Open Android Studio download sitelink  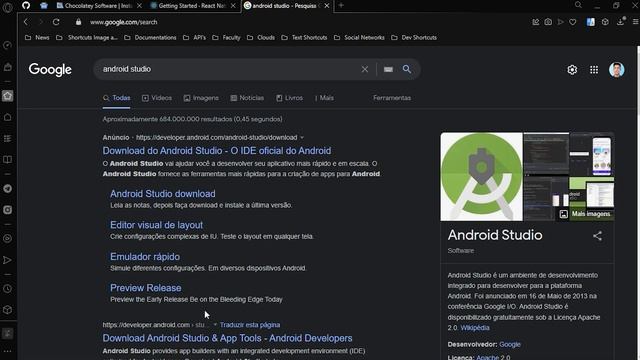(x=162, y=194)
